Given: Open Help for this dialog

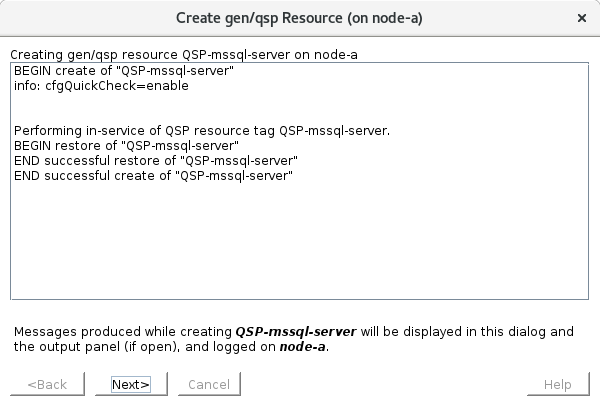Looking at the screenshot, I should point(558,384).
